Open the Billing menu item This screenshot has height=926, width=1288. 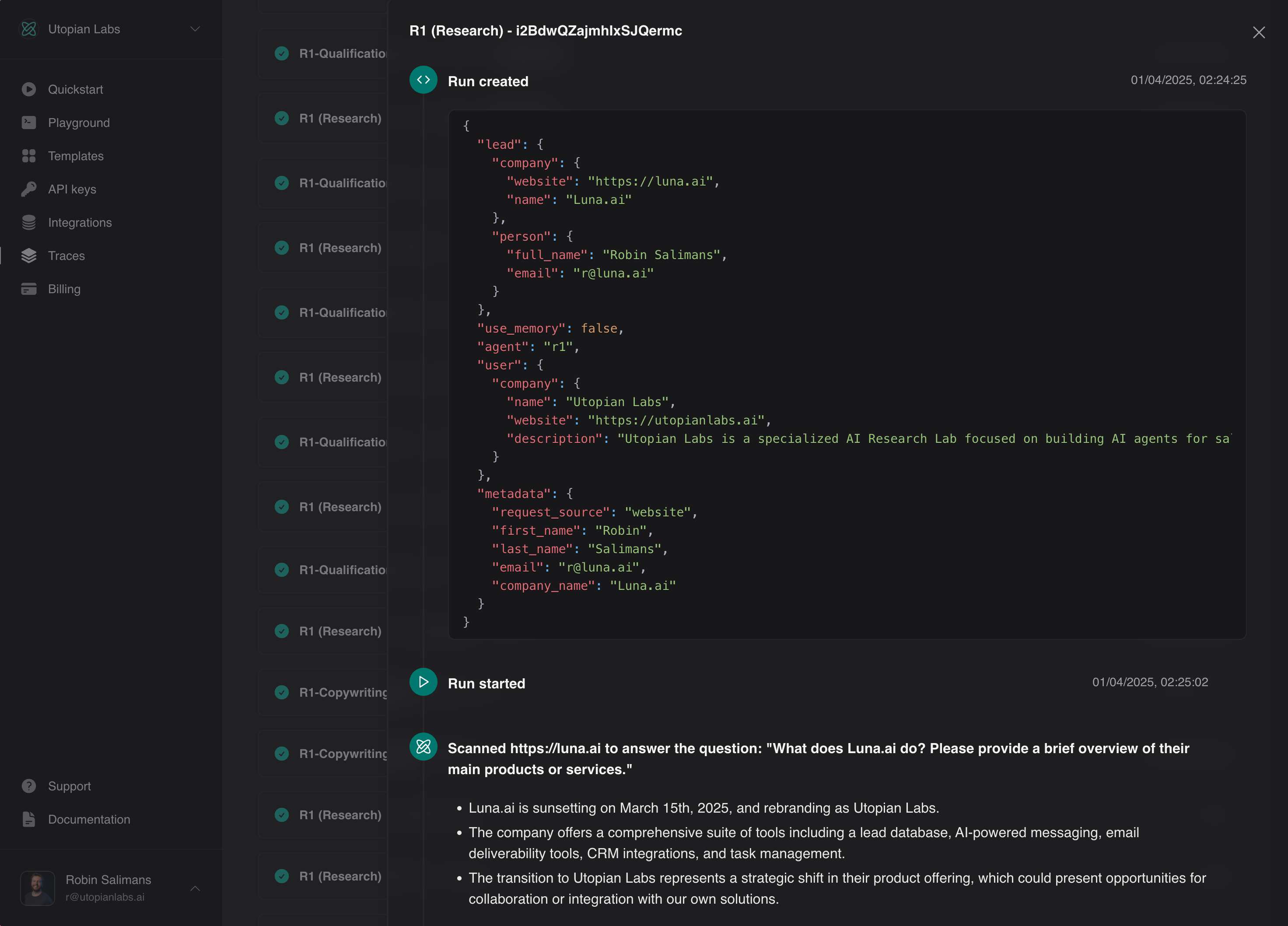[x=64, y=288]
